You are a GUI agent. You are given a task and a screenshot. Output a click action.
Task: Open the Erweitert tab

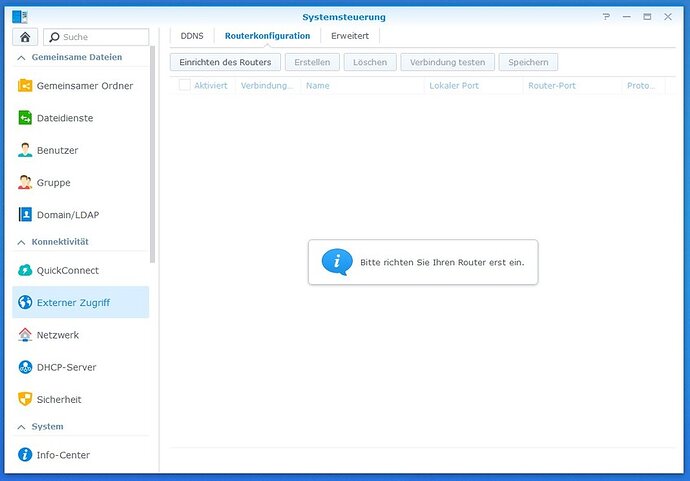click(350, 36)
